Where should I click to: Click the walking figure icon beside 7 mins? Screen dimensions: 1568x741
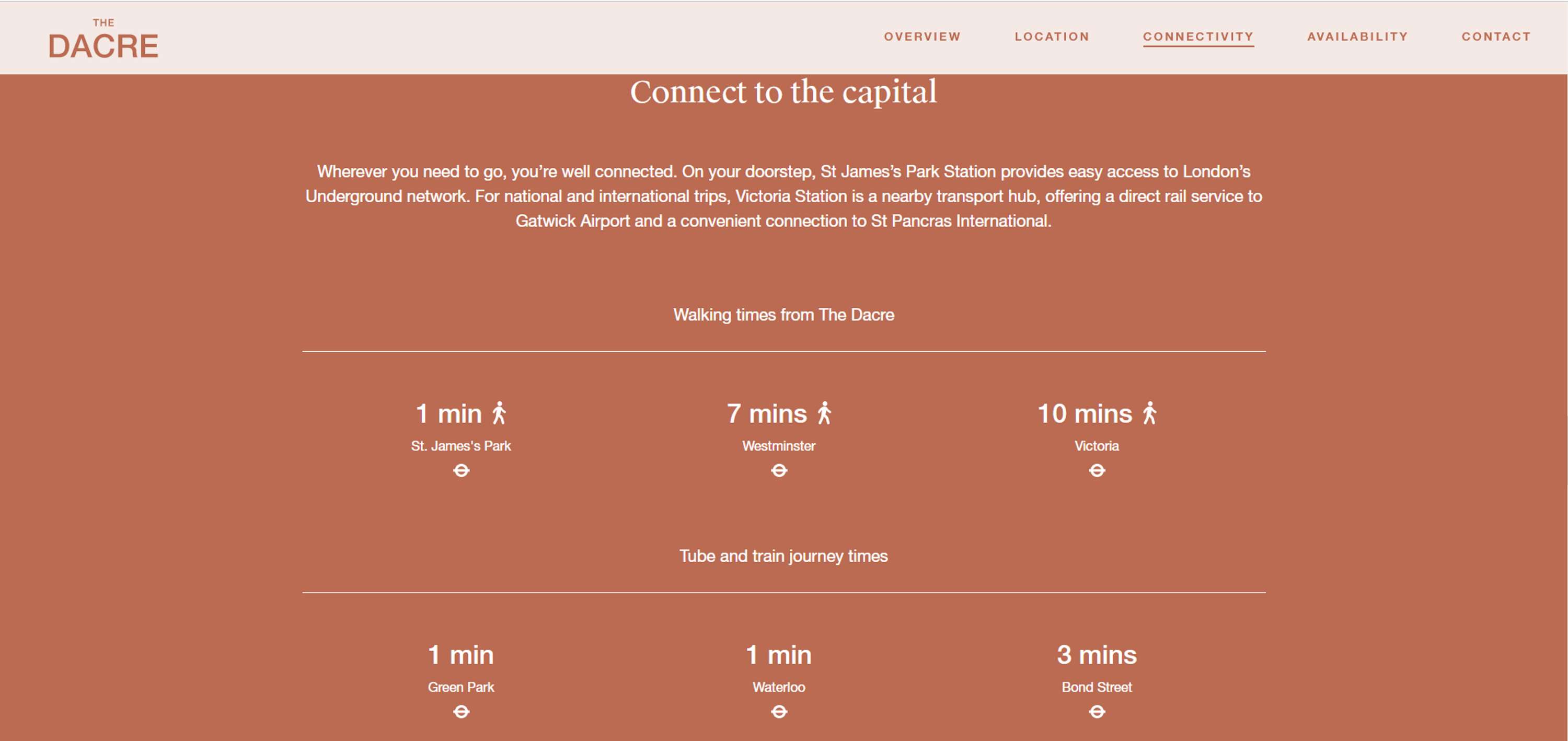tap(824, 412)
